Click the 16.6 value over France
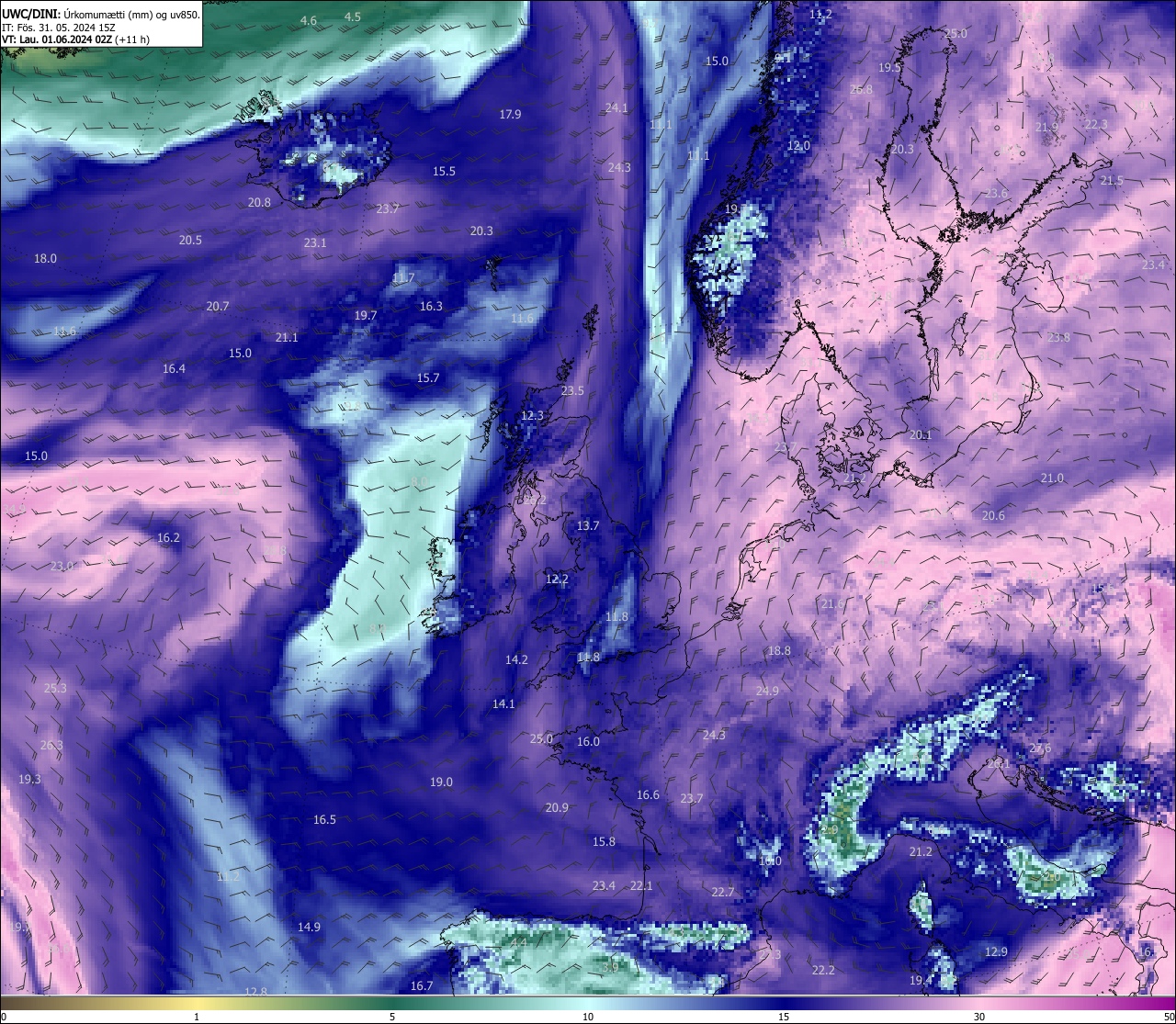The width and height of the screenshot is (1176, 1024). [648, 794]
